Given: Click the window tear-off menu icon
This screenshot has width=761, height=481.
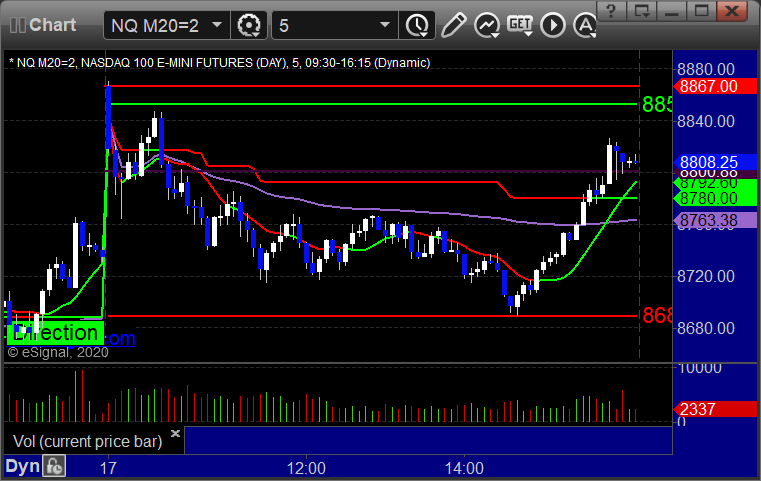Looking at the screenshot, I should tap(642, 11).
